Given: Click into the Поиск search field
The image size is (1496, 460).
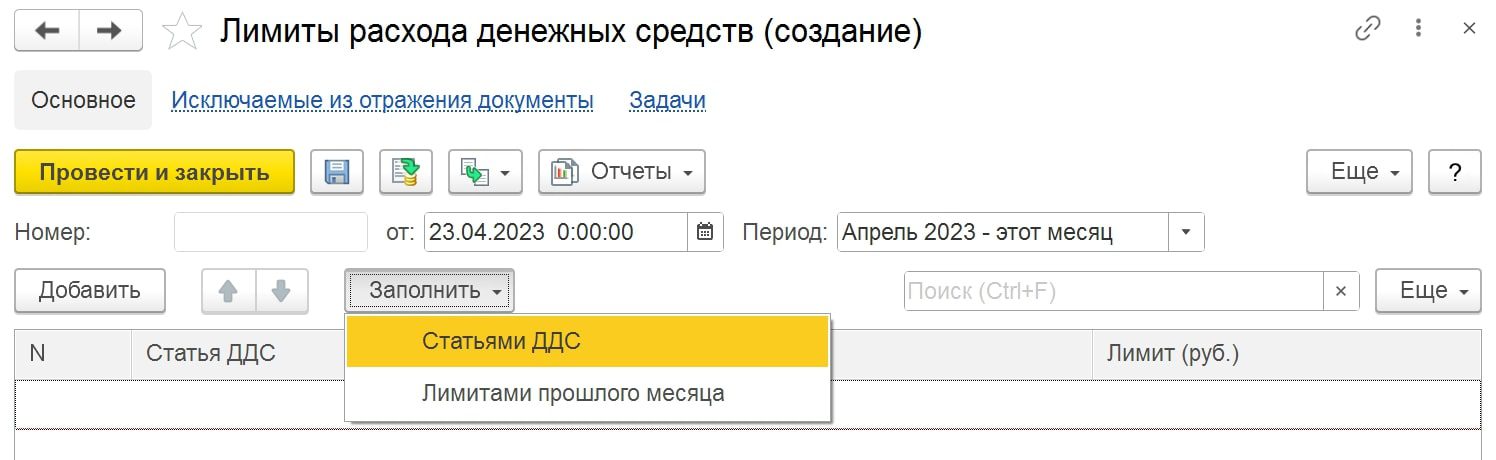Looking at the screenshot, I should (x=1112, y=291).
